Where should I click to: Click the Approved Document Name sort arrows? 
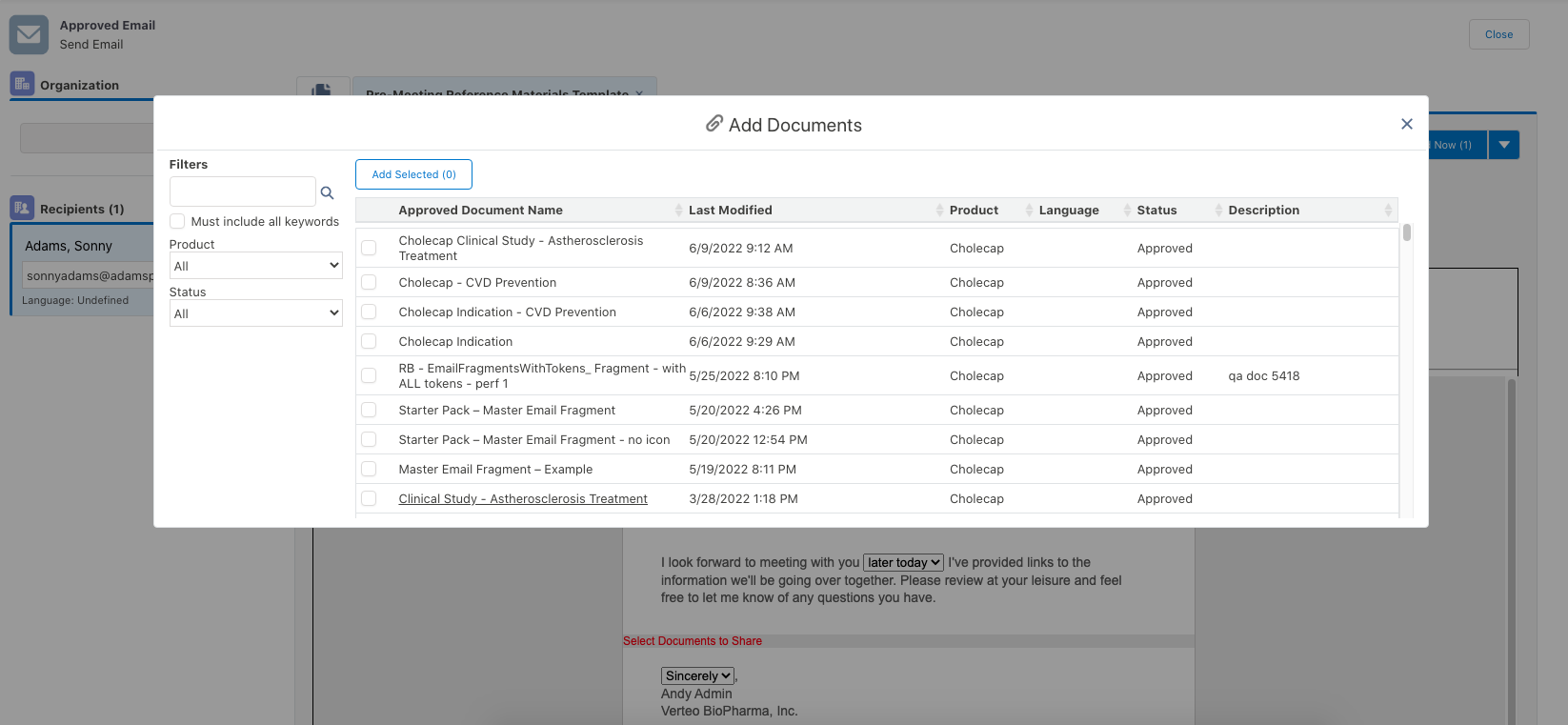coord(678,211)
